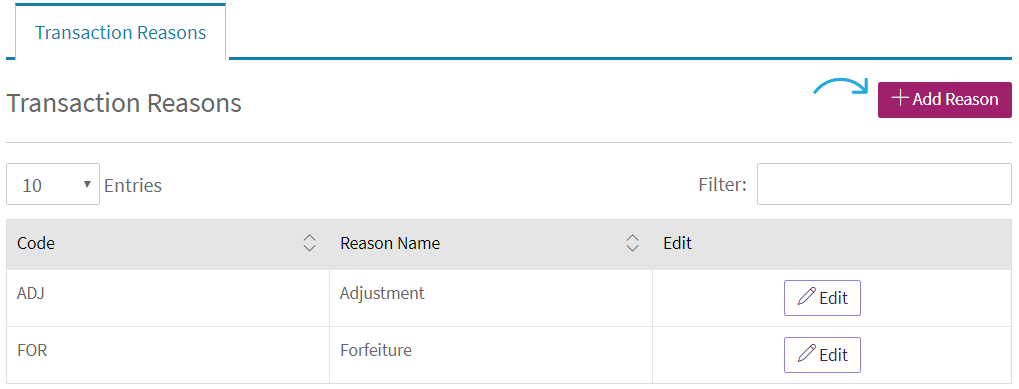Screen dimensions: 1019x389
Task: Sort by Reason Name column arrows
Action: click(632, 243)
